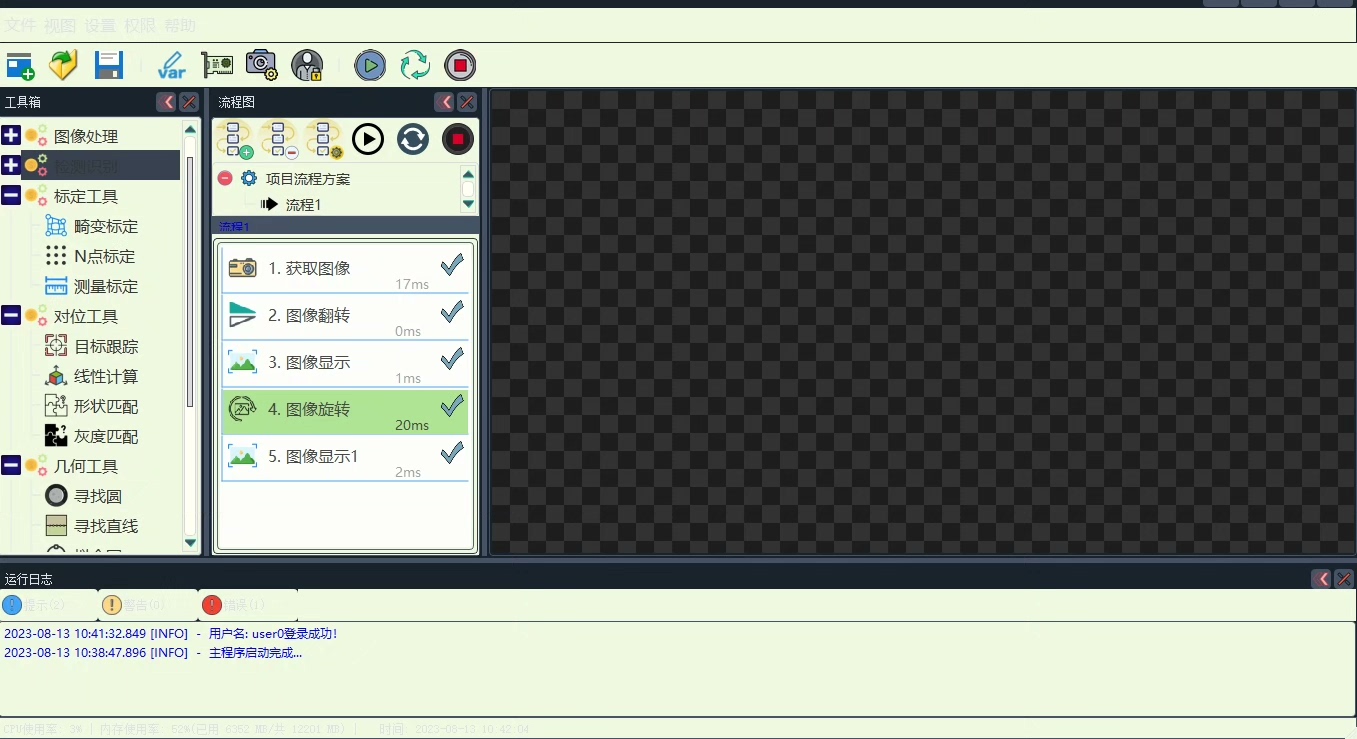The image size is (1357, 739).
Task: Click flow tree scrollbar down arrow
Action: pos(468,204)
